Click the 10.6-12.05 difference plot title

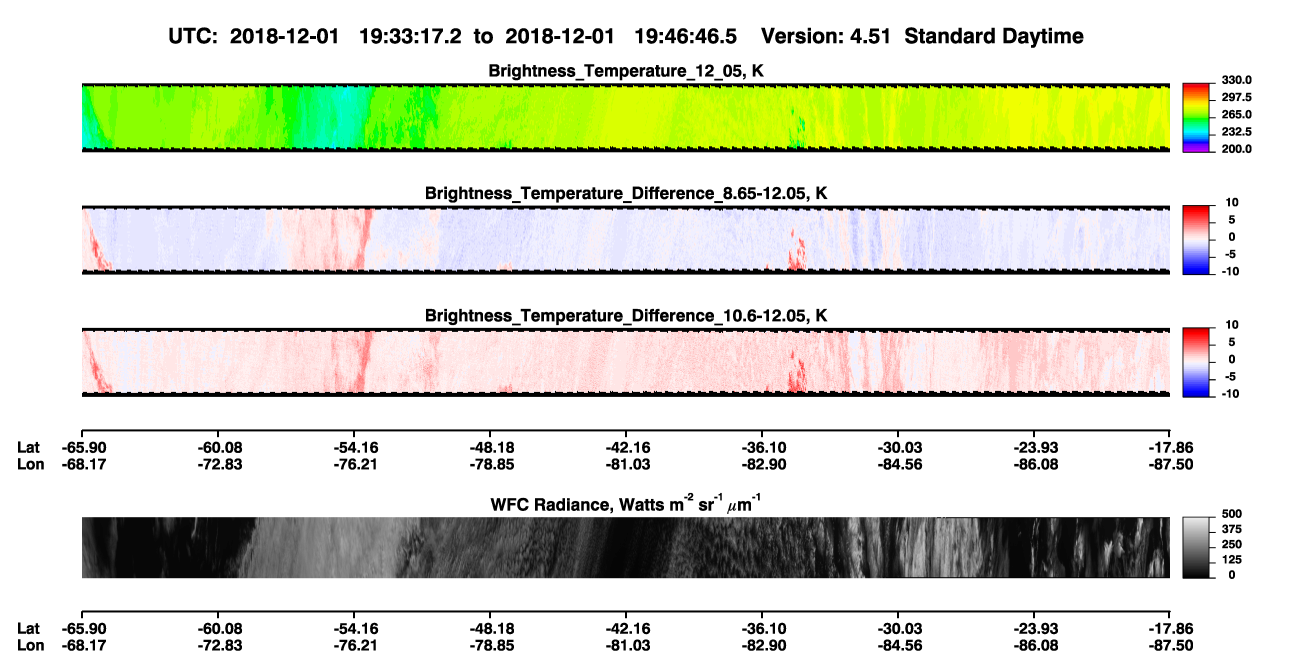click(x=626, y=315)
